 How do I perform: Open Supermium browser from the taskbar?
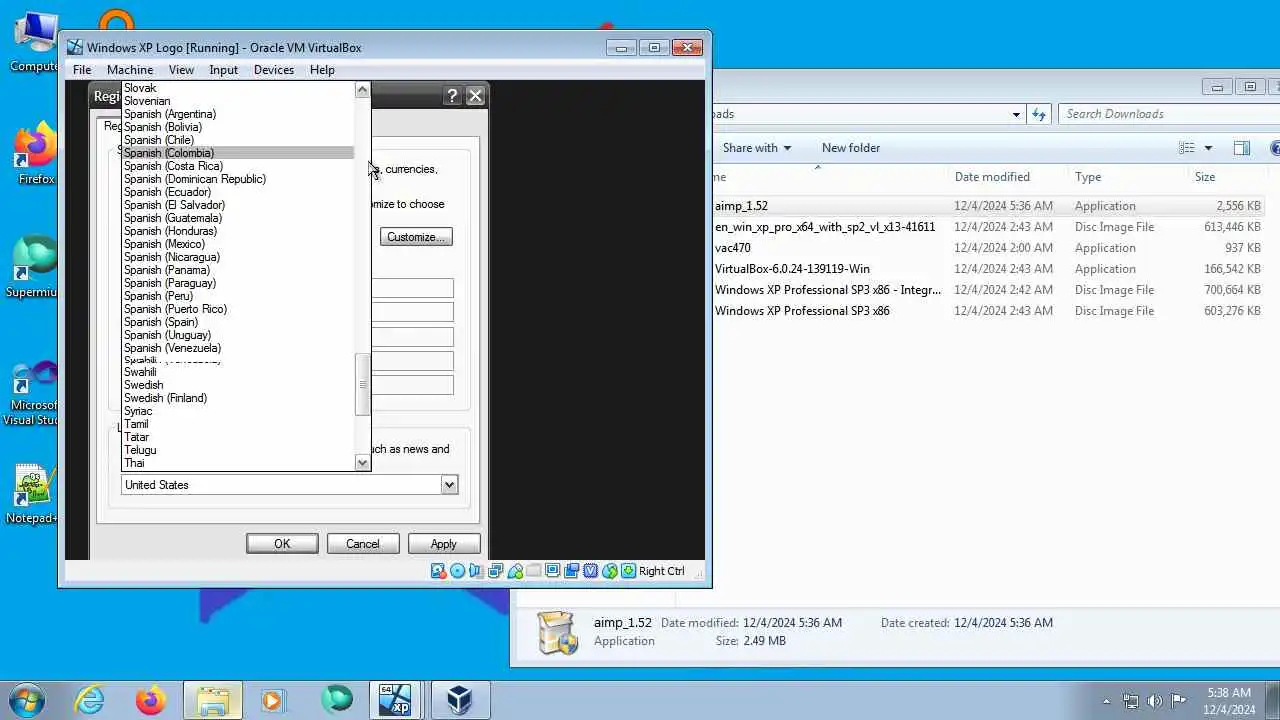[337, 700]
